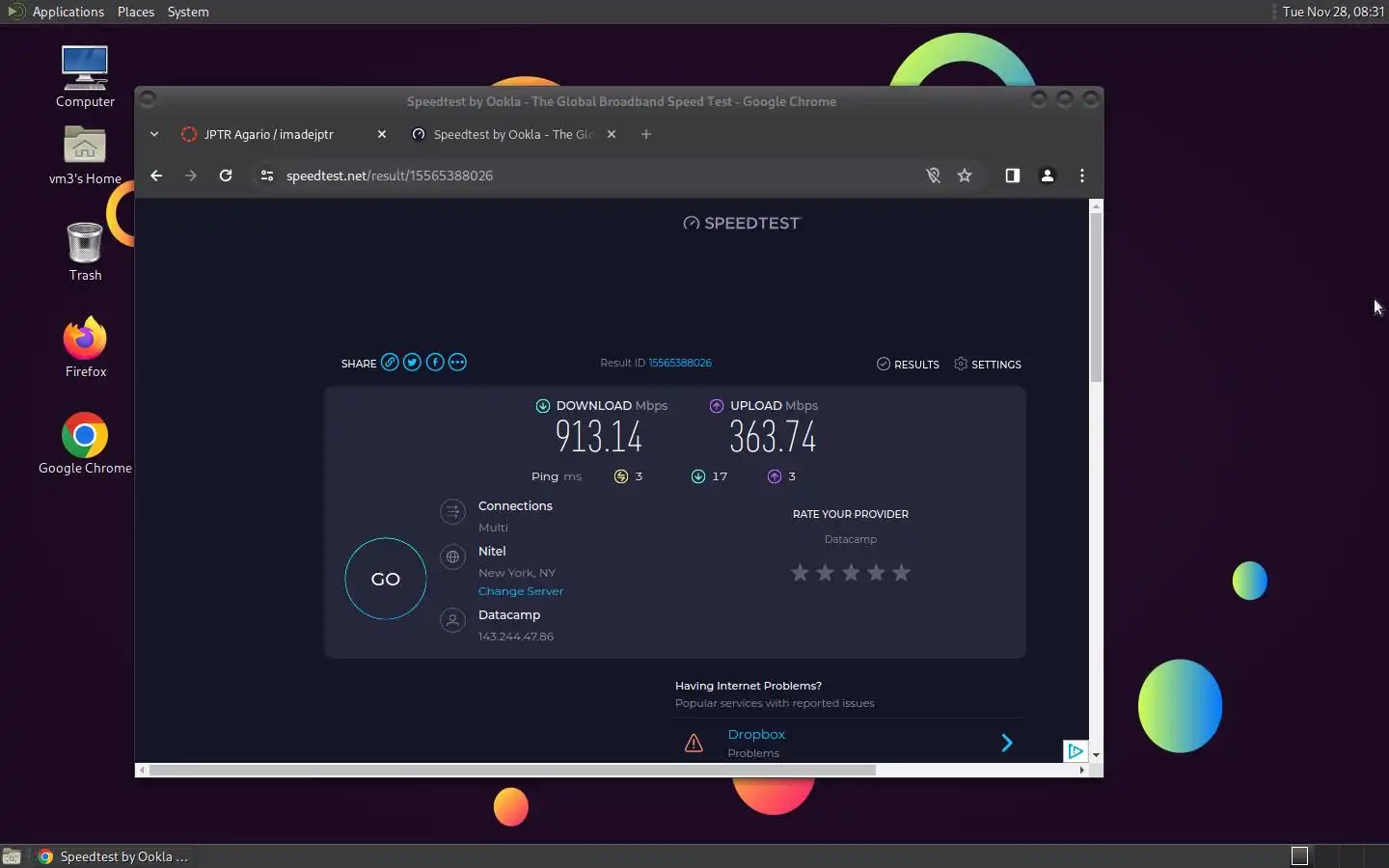
Task: Toggle Chrome side panel
Action: [1012, 176]
